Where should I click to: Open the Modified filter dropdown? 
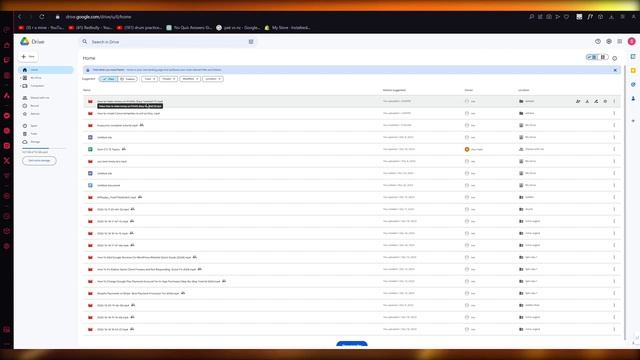(x=190, y=79)
